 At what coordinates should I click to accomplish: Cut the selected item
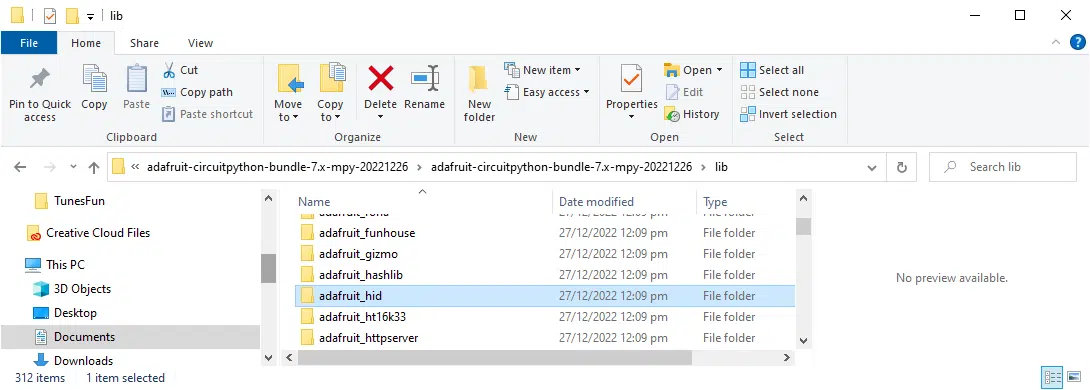180,70
